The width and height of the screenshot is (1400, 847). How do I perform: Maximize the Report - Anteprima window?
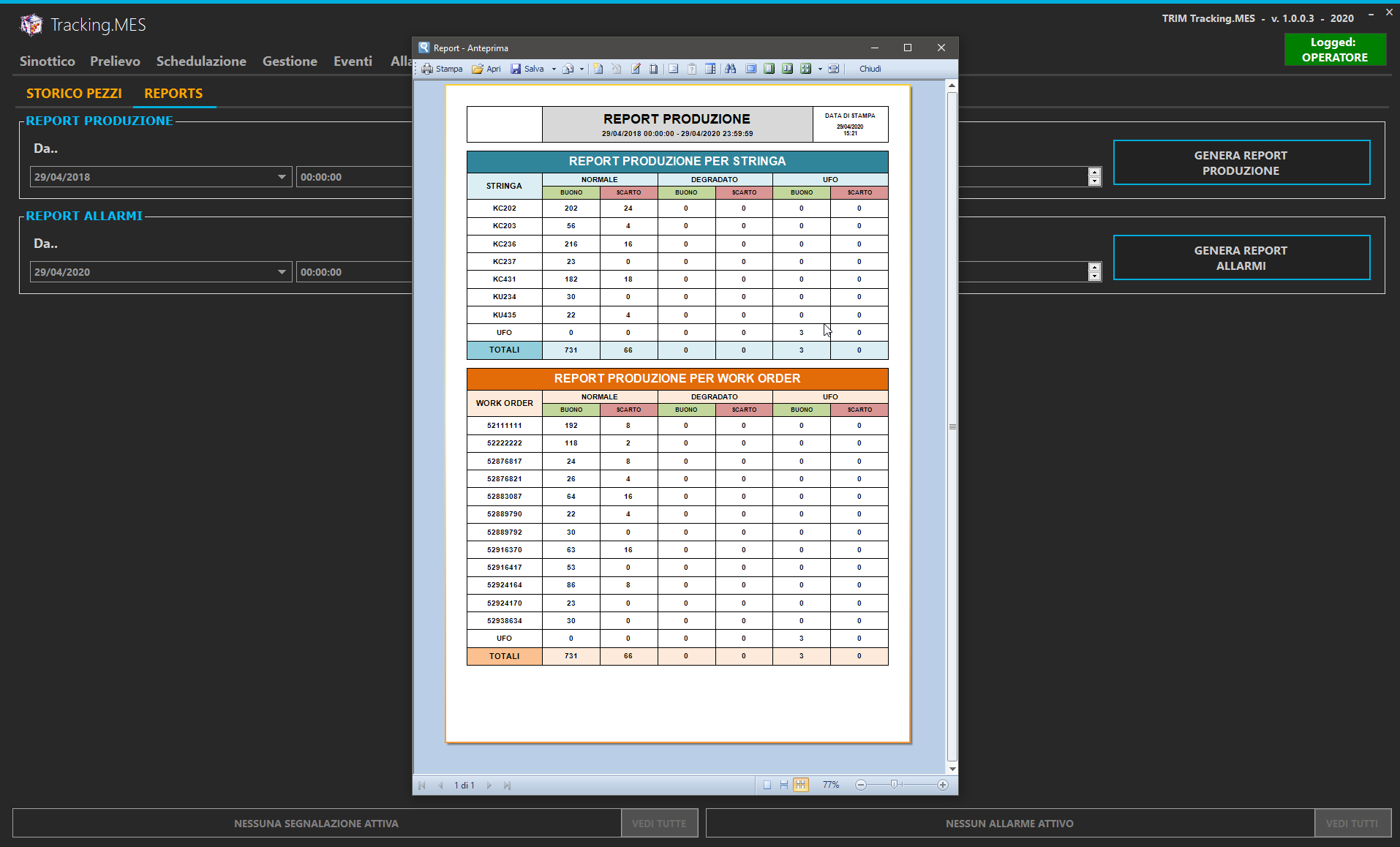(908, 48)
